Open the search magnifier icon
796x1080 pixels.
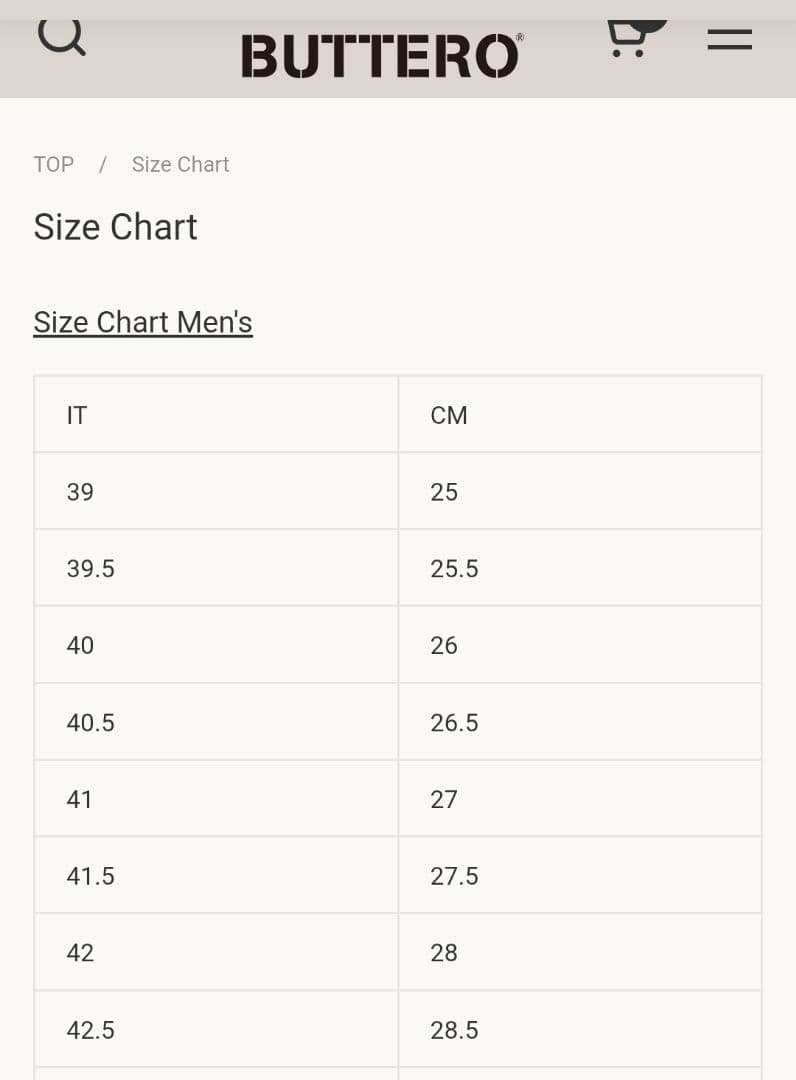point(62,37)
